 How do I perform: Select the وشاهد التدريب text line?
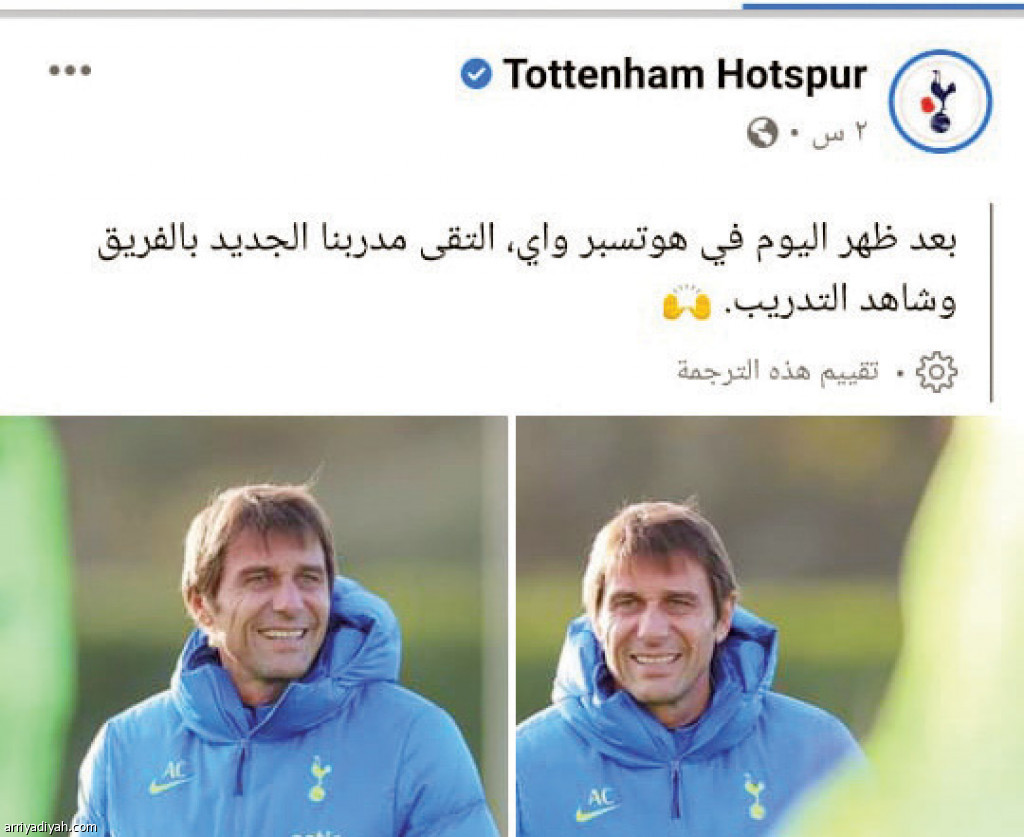[x=840, y=302]
